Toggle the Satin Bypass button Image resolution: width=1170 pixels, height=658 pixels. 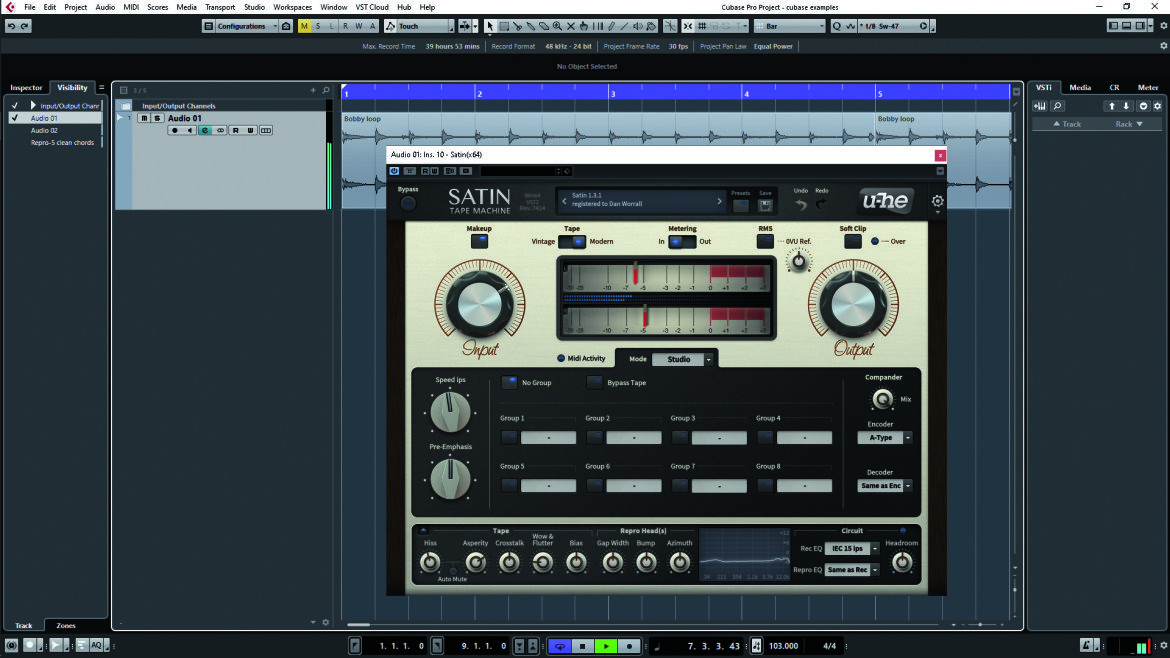408,203
